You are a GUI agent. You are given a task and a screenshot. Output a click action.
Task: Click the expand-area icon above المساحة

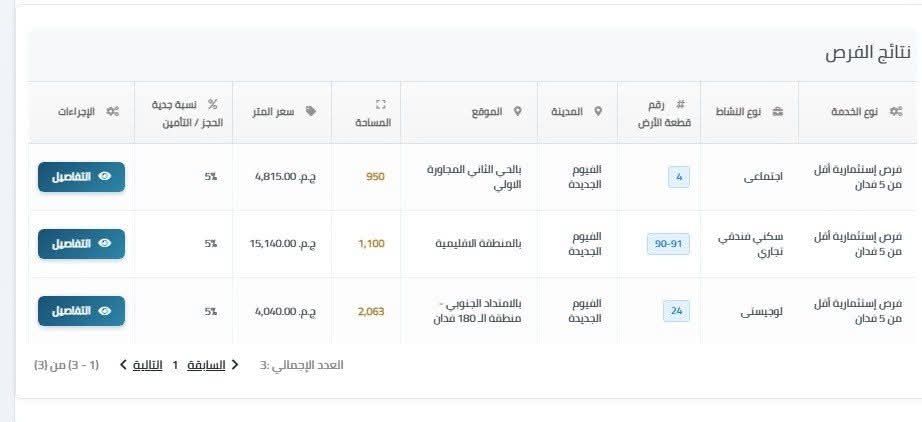point(380,105)
